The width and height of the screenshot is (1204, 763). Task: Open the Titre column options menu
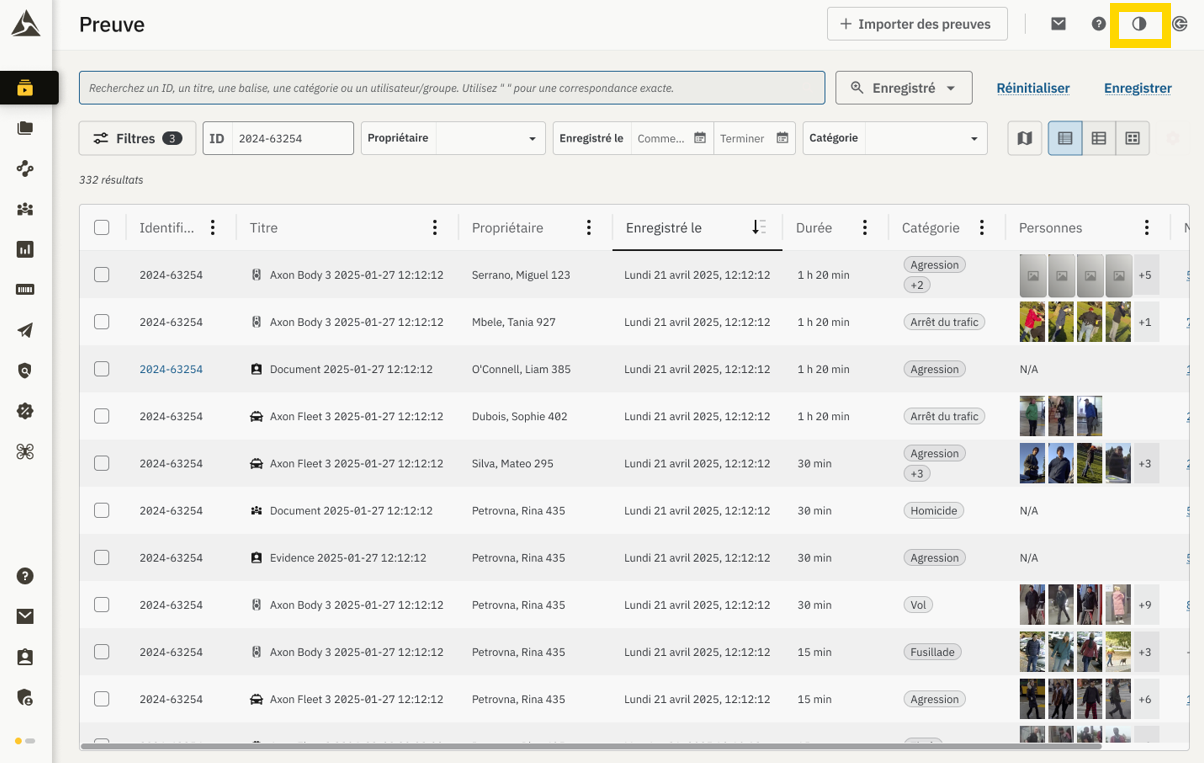[434, 228]
